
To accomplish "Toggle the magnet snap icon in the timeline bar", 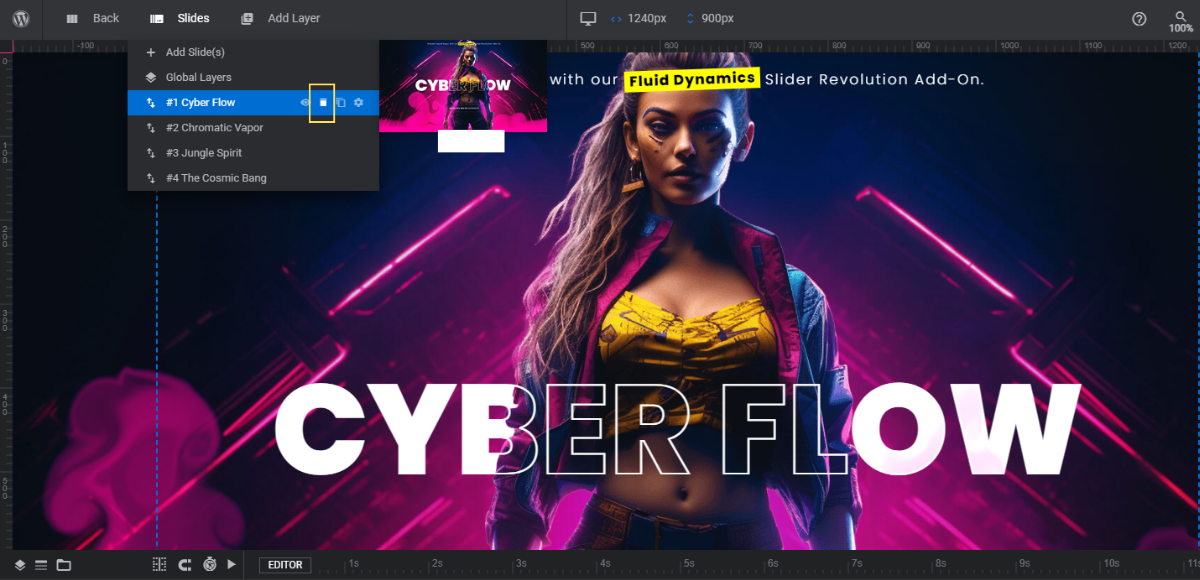I will (184, 565).
